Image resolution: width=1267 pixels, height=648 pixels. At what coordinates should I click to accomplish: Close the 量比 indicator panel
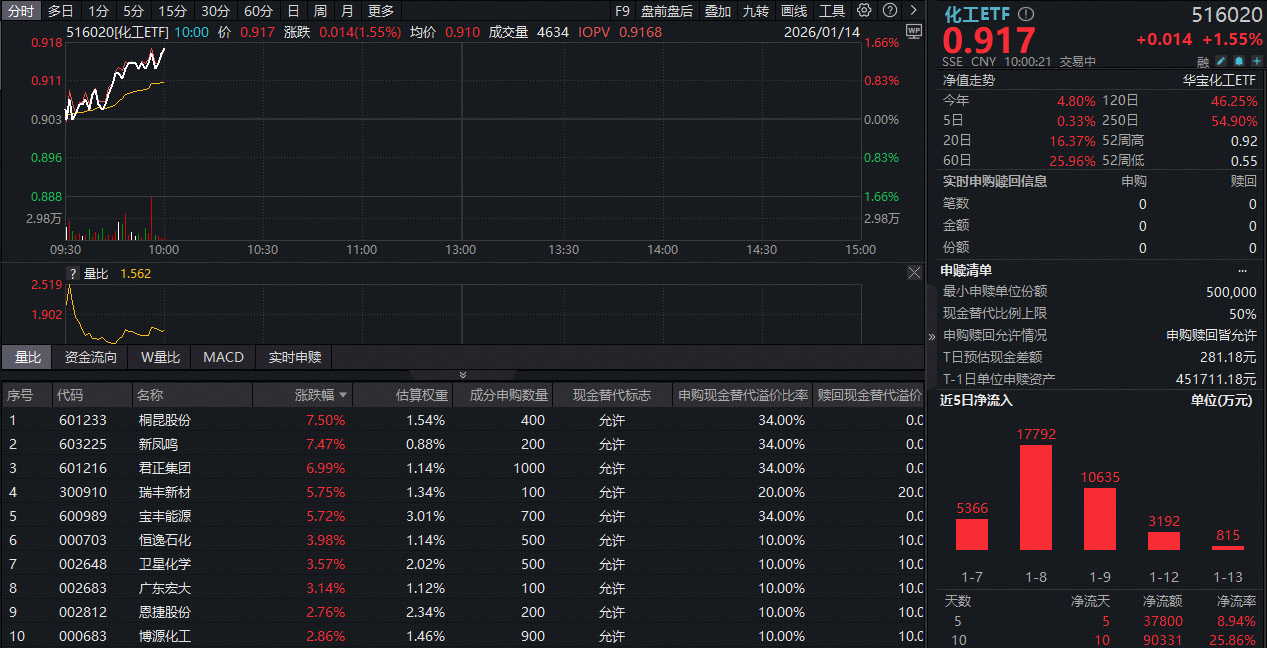point(915,272)
